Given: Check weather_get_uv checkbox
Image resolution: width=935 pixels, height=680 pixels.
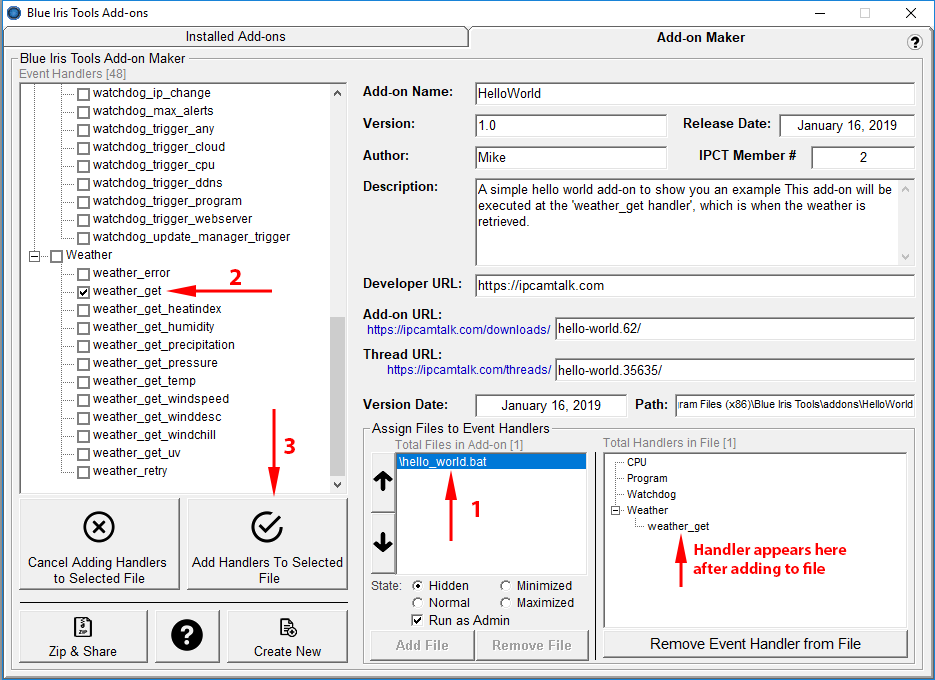Looking at the screenshot, I should 83,454.
